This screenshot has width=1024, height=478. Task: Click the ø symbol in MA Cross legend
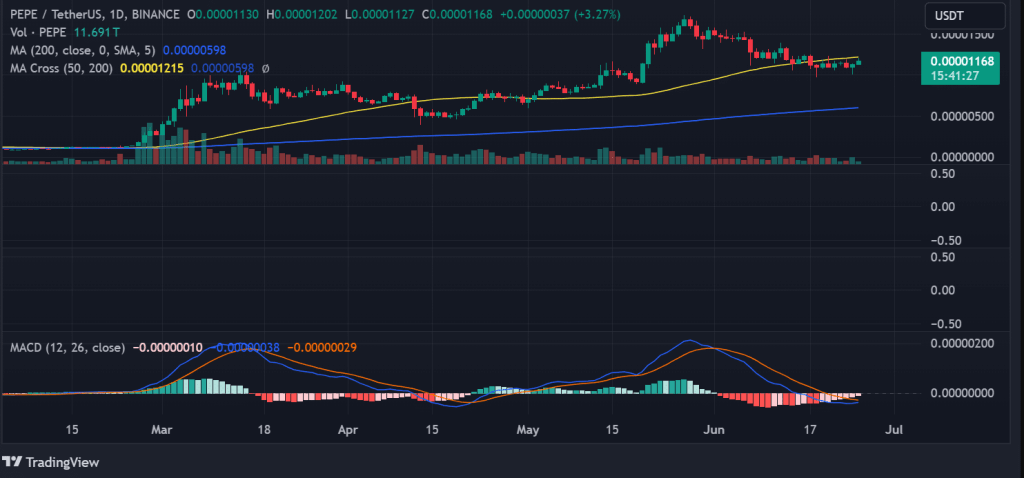click(x=266, y=68)
